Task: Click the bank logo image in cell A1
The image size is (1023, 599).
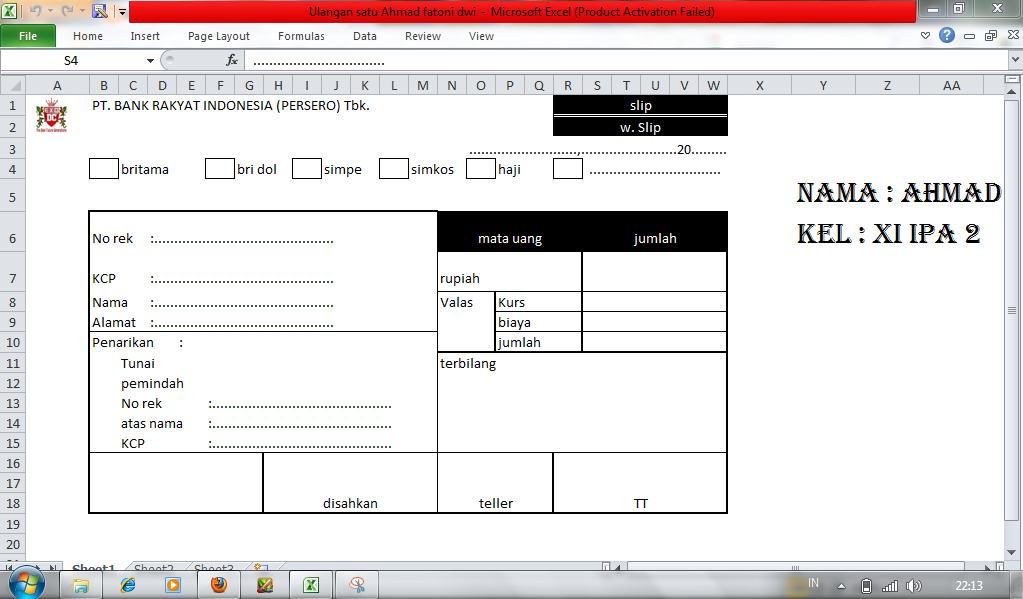Action: point(52,116)
